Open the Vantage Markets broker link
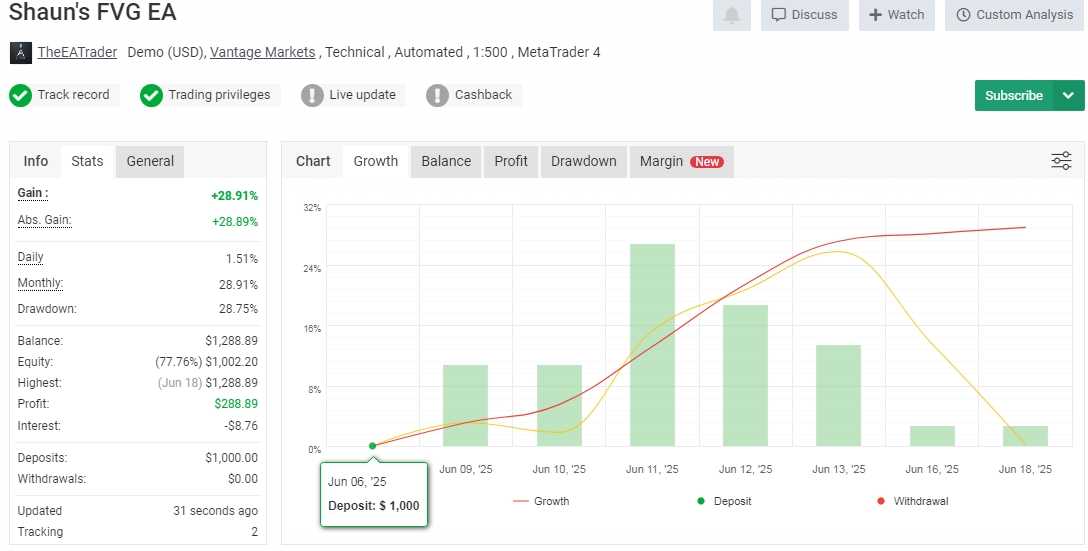This screenshot has height=551, width=1088. point(262,52)
